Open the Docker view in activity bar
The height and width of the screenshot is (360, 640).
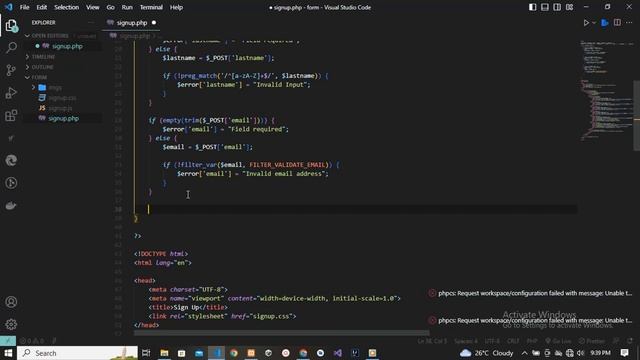click(x=11, y=205)
